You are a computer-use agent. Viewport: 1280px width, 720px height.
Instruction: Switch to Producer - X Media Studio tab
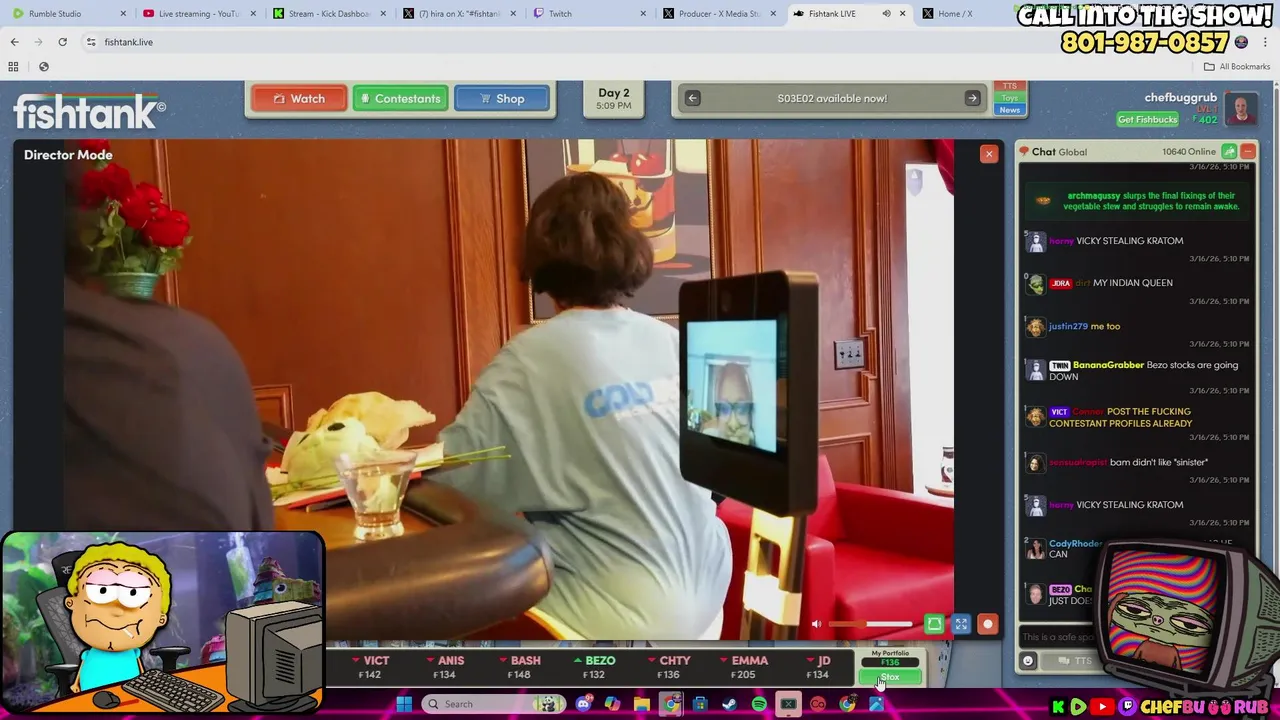coord(718,14)
